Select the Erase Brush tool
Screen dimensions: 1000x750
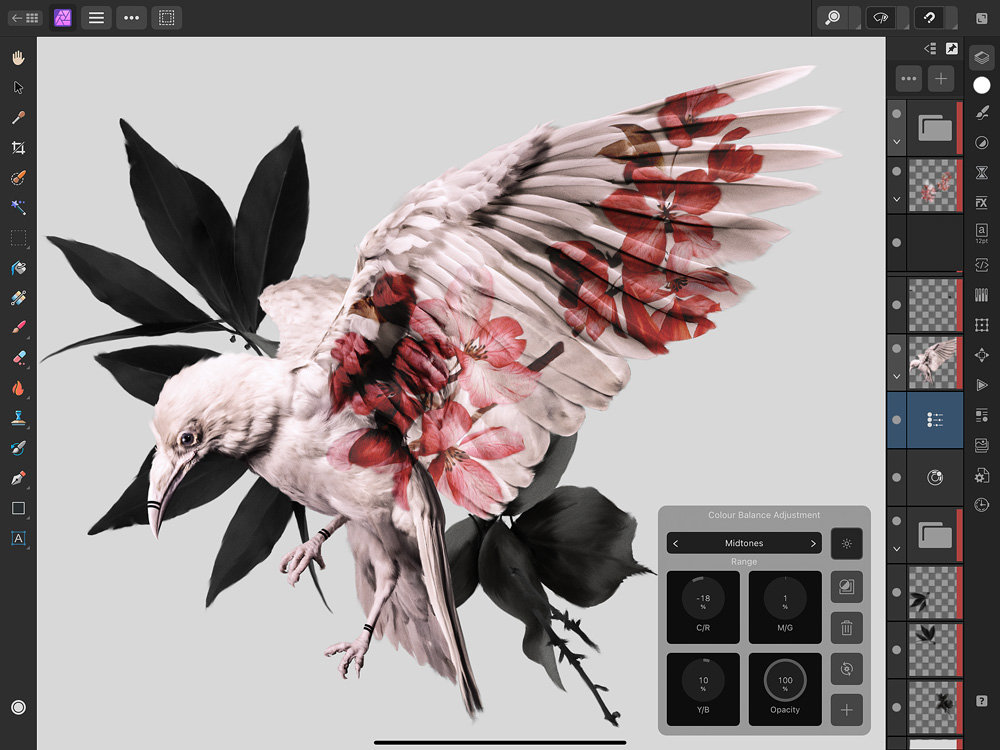[18, 358]
